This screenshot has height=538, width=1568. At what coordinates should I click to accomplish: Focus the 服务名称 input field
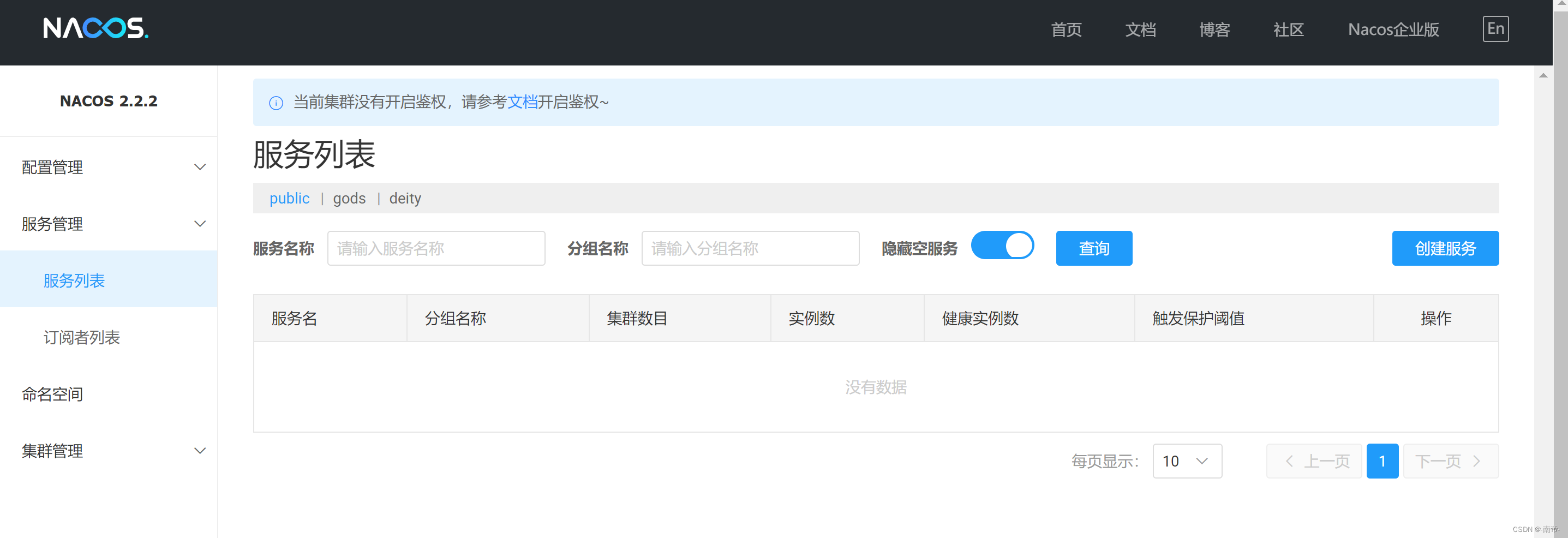(436, 248)
